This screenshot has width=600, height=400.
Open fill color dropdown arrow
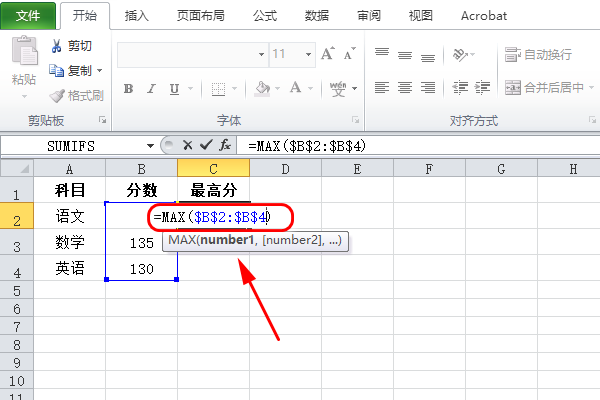277,89
